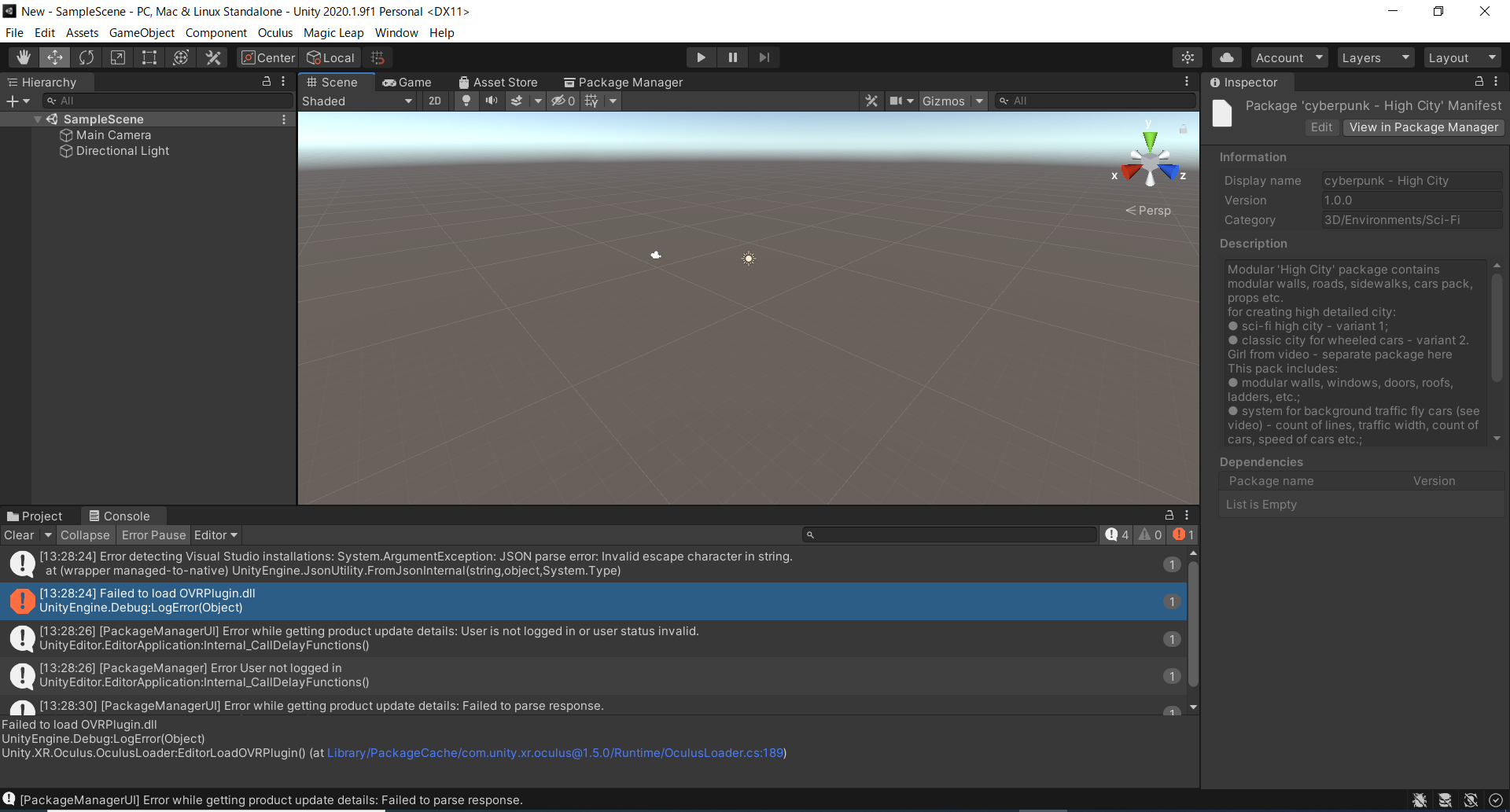Select the Move tool

pyautogui.click(x=55, y=57)
